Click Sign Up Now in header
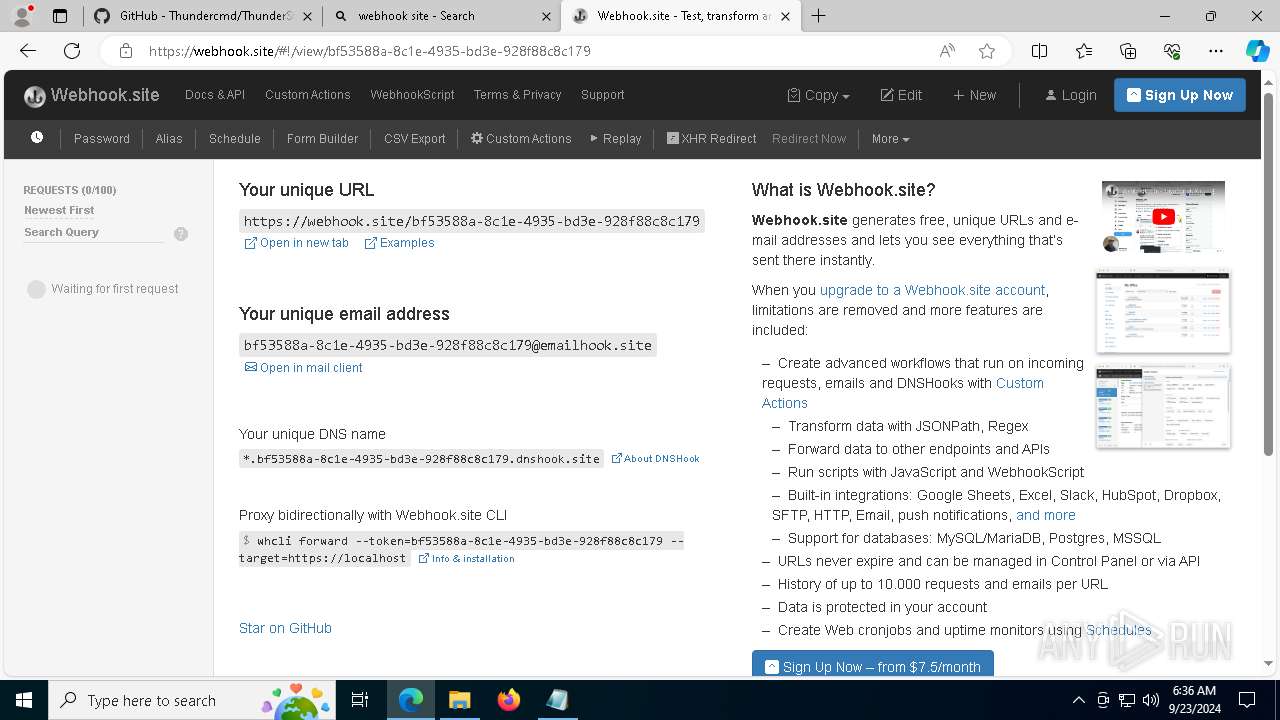 click(x=1180, y=95)
